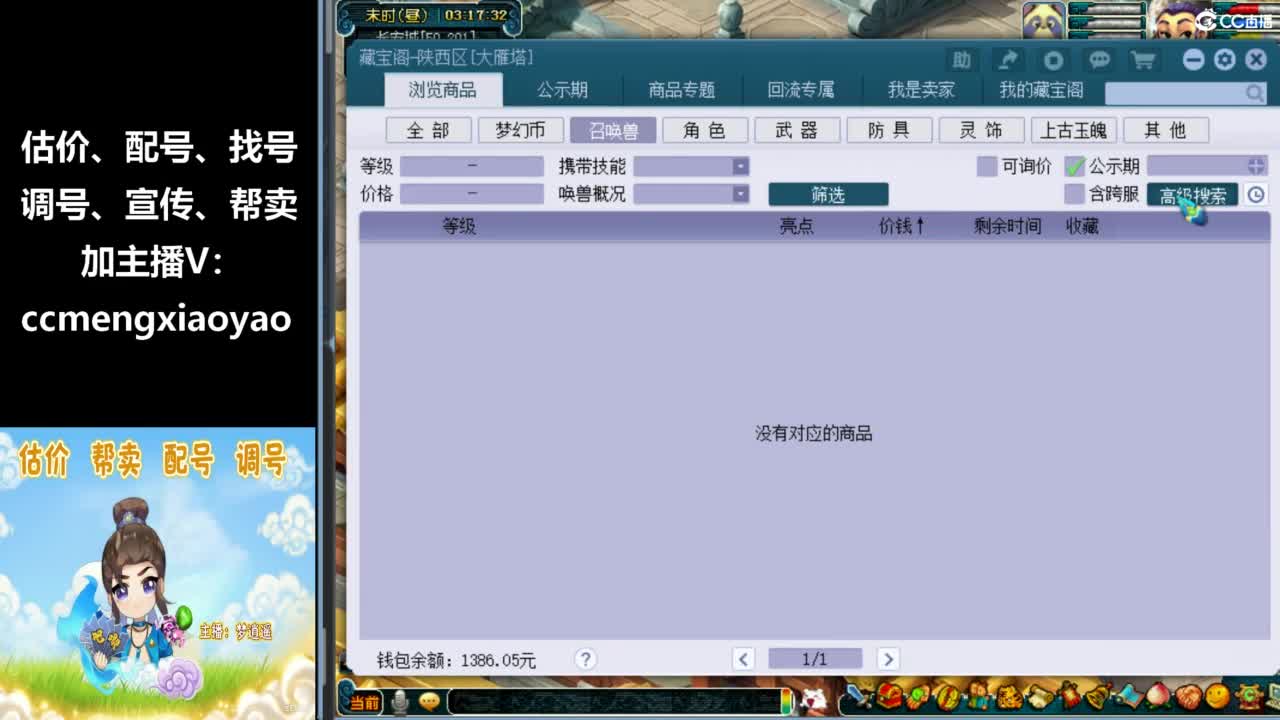
Task: Select the 防具 category button
Action: pyautogui.click(x=889, y=130)
